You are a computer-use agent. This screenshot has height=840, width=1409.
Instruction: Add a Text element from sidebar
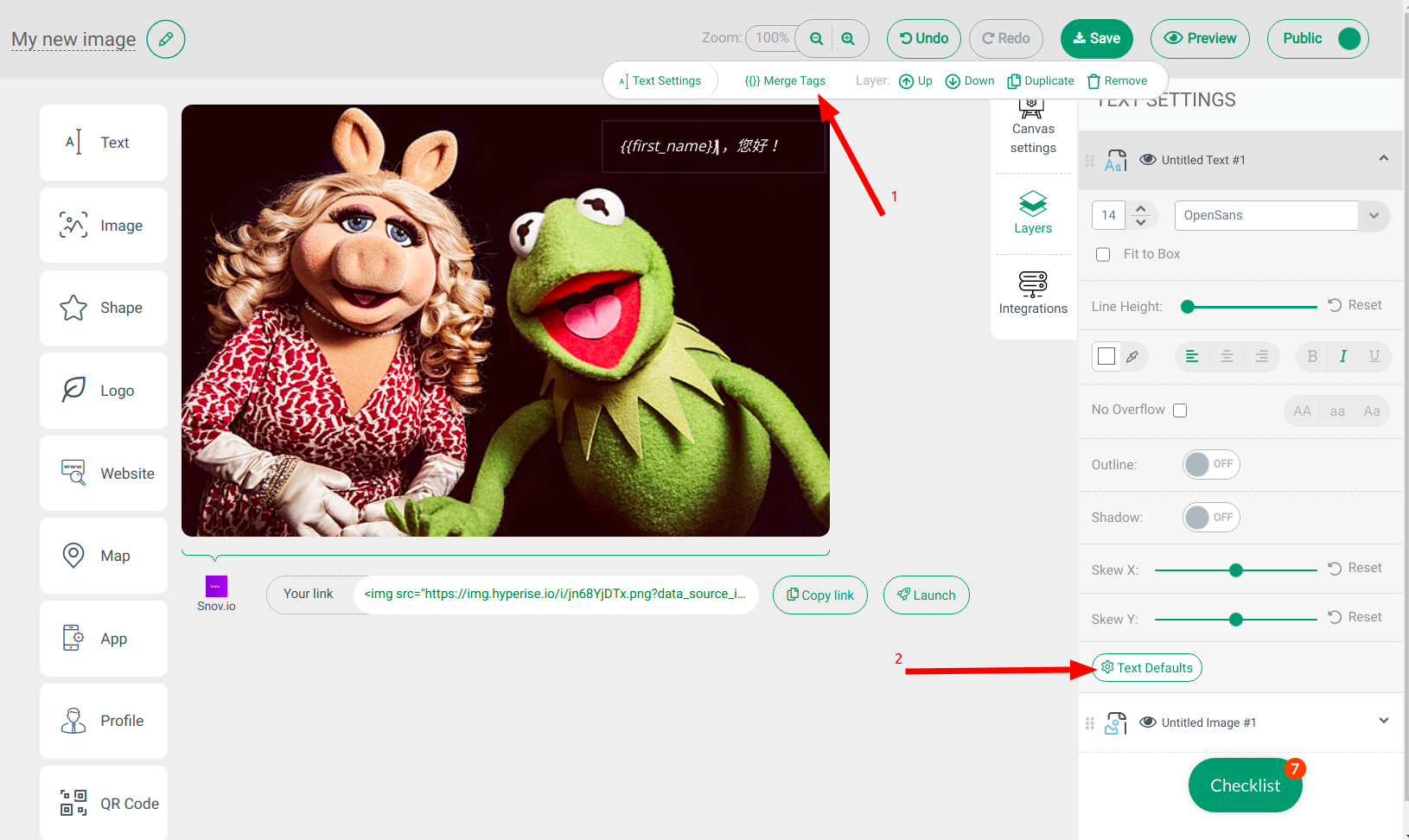pos(104,143)
